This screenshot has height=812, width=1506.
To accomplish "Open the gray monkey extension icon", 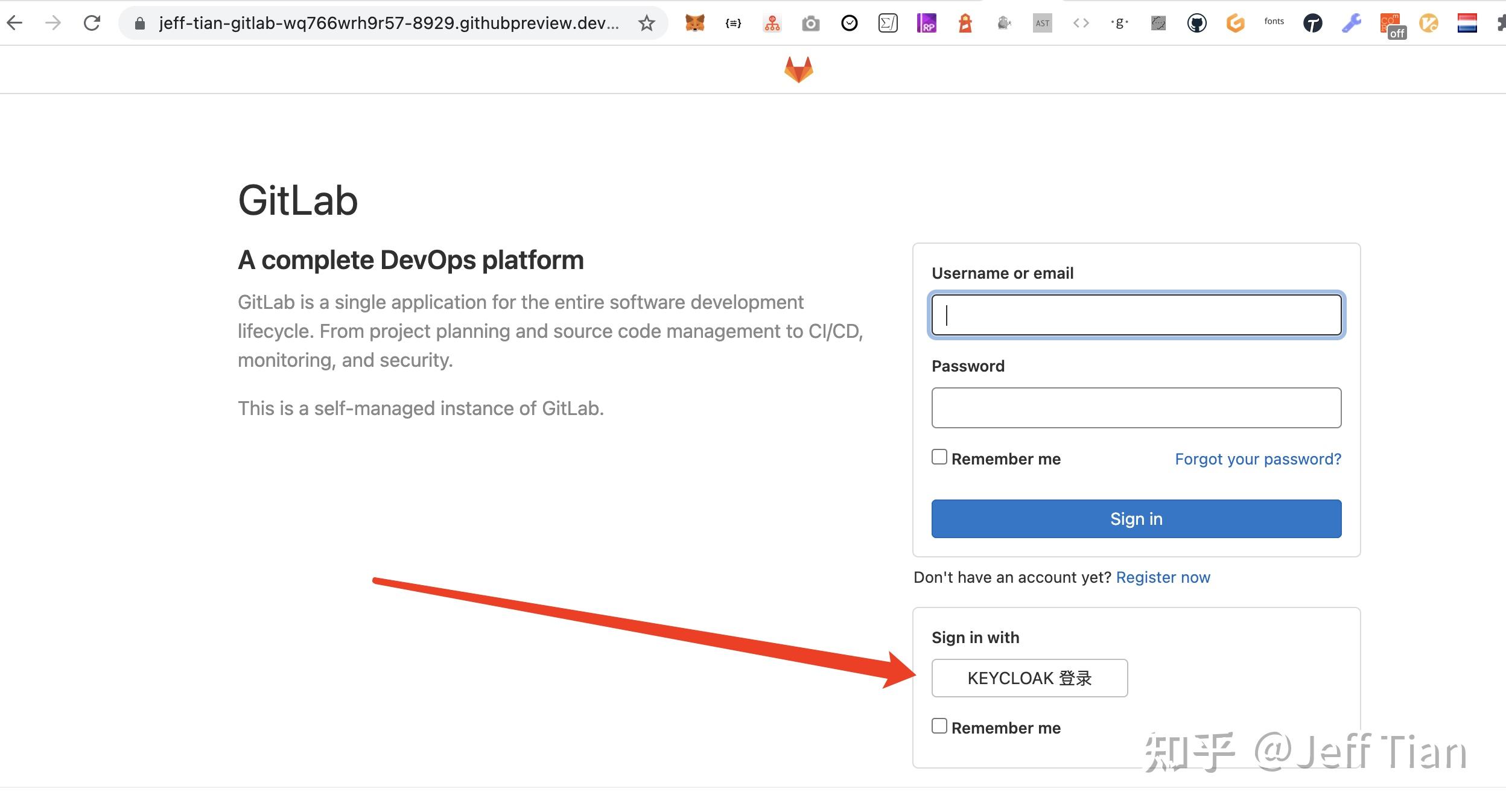I will pyautogui.click(x=1004, y=24).
